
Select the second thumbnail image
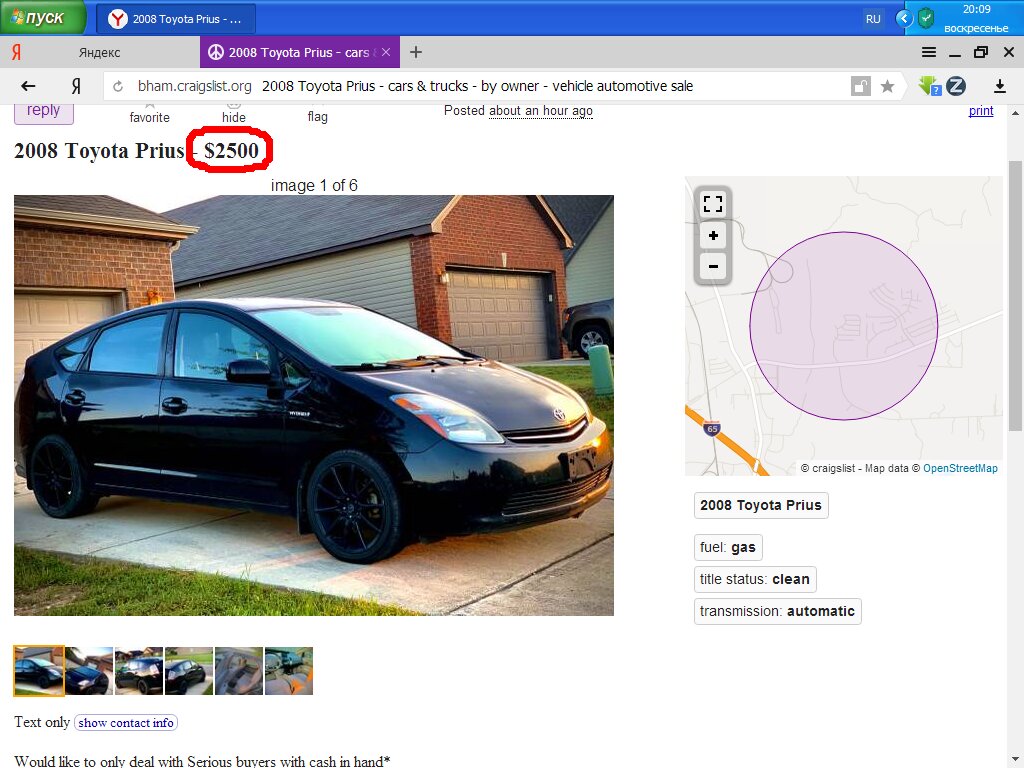point(89,671)
